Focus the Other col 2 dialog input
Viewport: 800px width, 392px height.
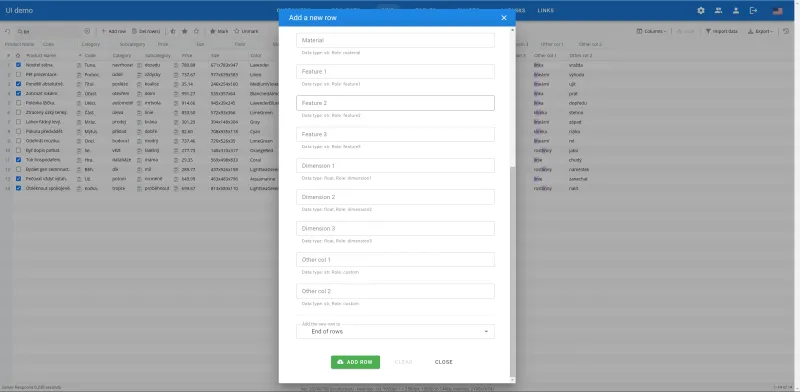pyautogui.click(x=395, y=291)
